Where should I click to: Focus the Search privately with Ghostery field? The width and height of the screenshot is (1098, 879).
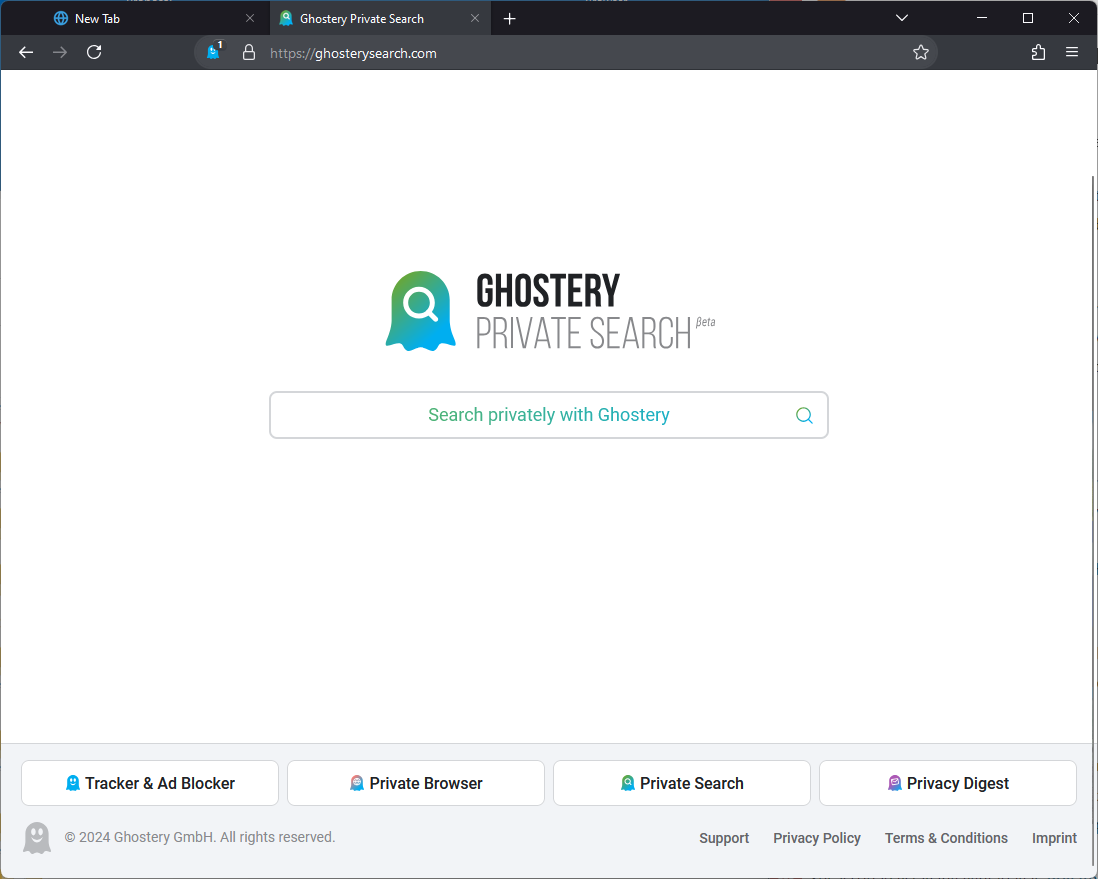tap(530, 415)
